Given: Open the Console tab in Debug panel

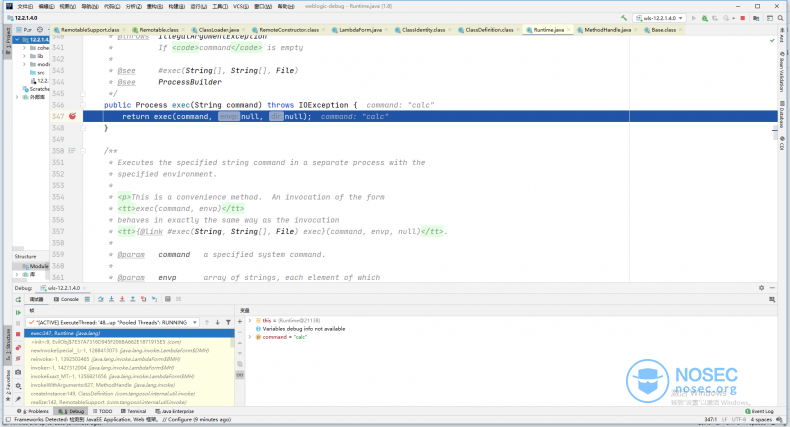Looking at the screenshot, I should pos(66,299).
